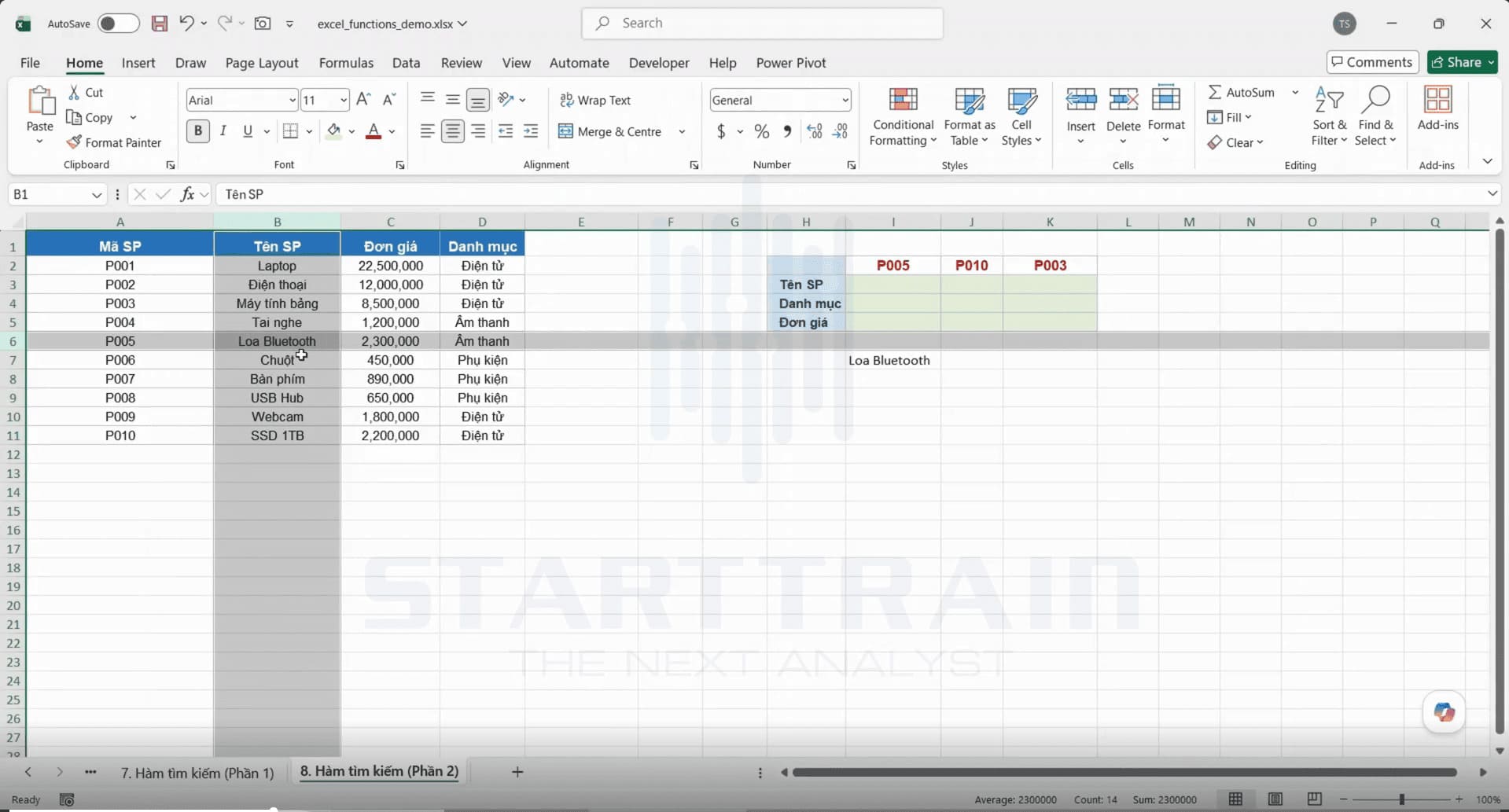Screen dimensions: 1509x812
Task: Click the Format Painter brush icon
Action: coord(74,142)
